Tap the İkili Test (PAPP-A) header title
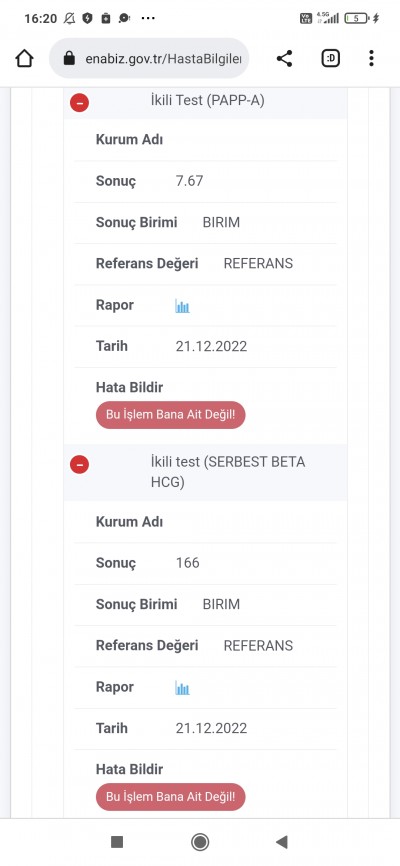The image size is (400, 866). (207, 101)
